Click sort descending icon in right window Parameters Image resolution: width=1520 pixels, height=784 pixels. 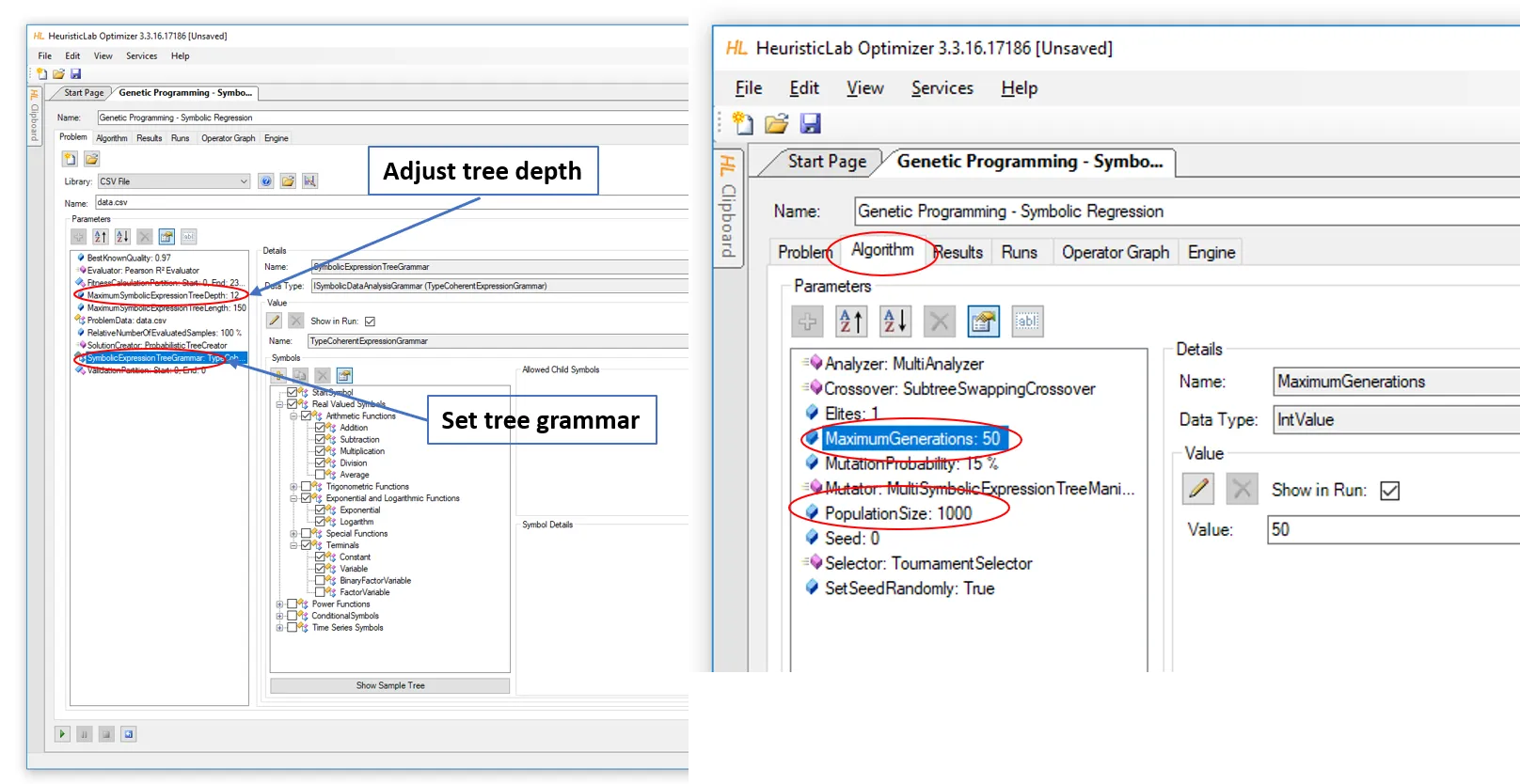pyautogui.click(x=895, y=321)
